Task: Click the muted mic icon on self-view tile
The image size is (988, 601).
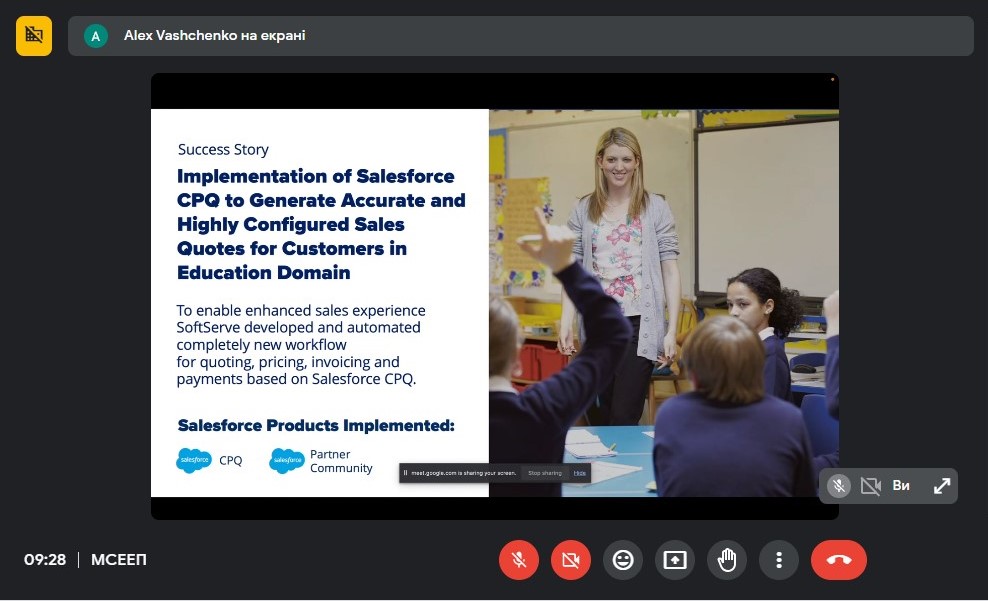Action: tap(839, 486)
